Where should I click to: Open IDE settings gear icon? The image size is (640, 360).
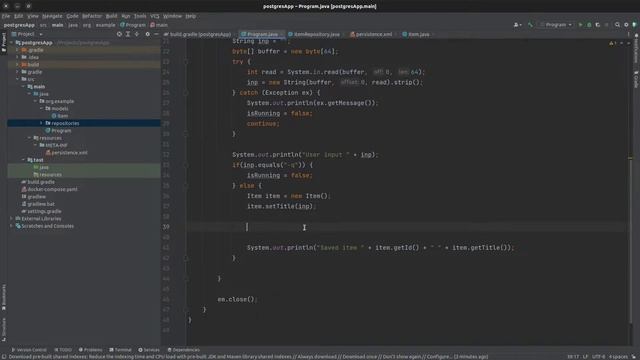pos(626,25)
